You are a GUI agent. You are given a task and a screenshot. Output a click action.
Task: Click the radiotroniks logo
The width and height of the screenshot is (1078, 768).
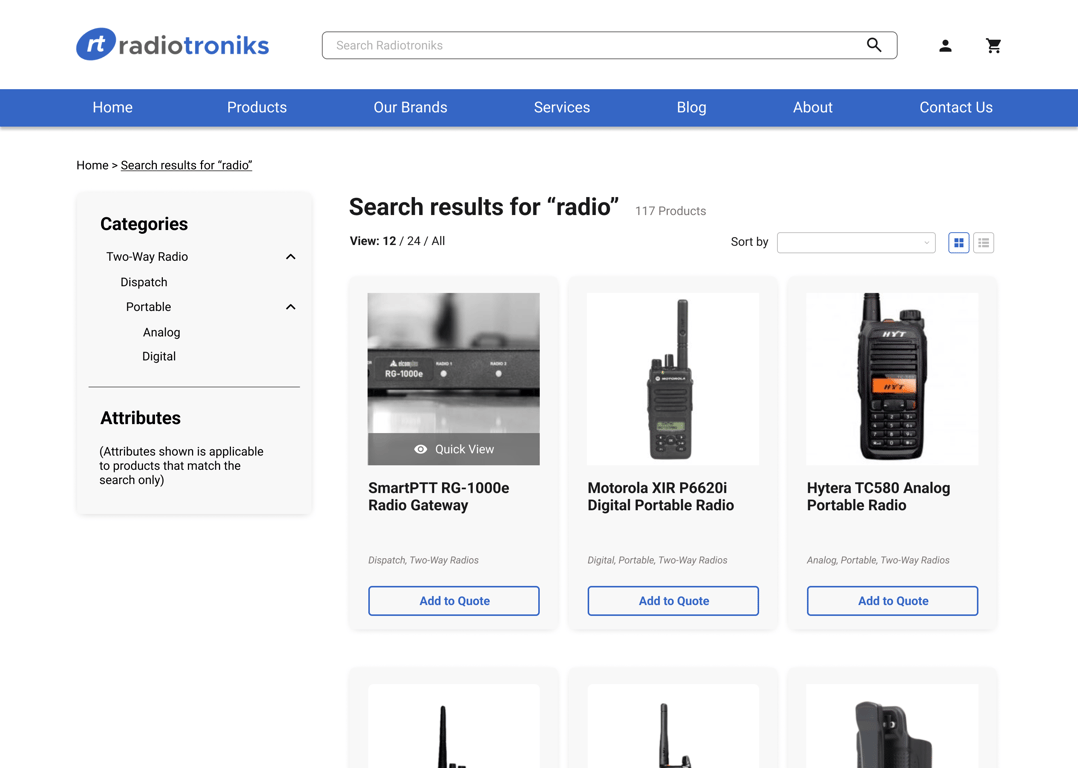tap(173, 45)
